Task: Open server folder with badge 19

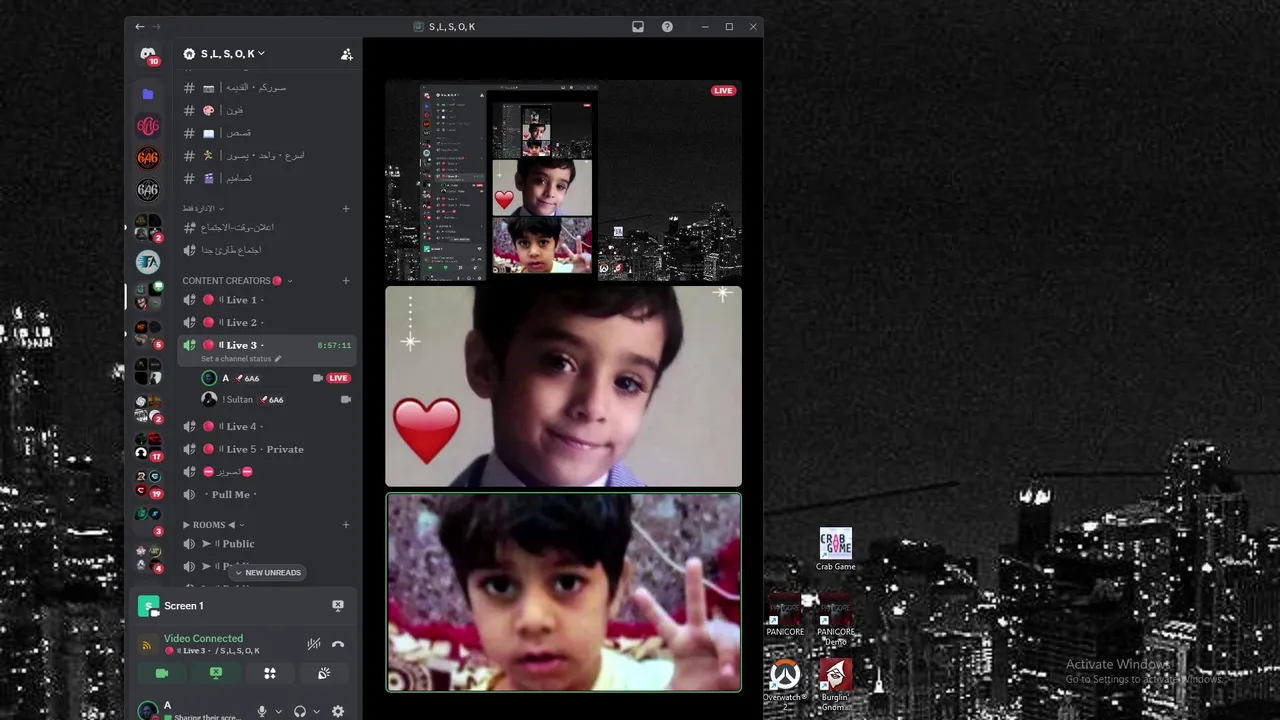Action: (x=148, y=483)
